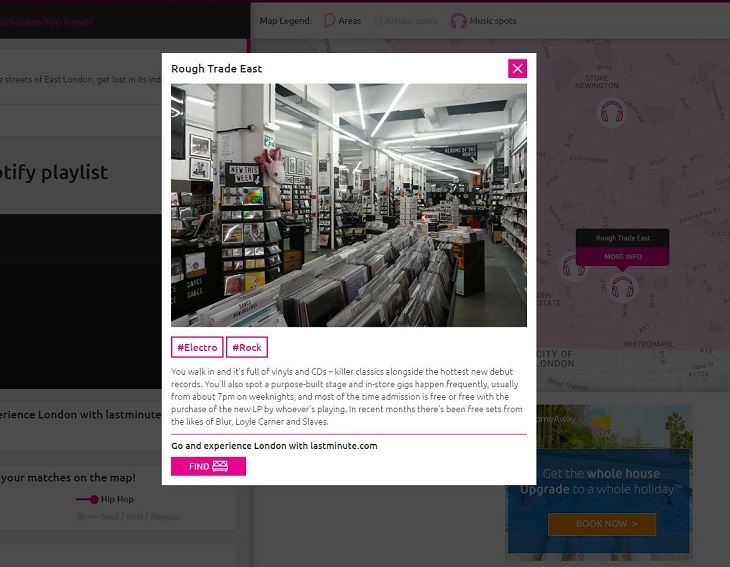Click the Rough Trade East store photo
The height and width of the screenshot is (567, 730).
click(x=348, y=205)
